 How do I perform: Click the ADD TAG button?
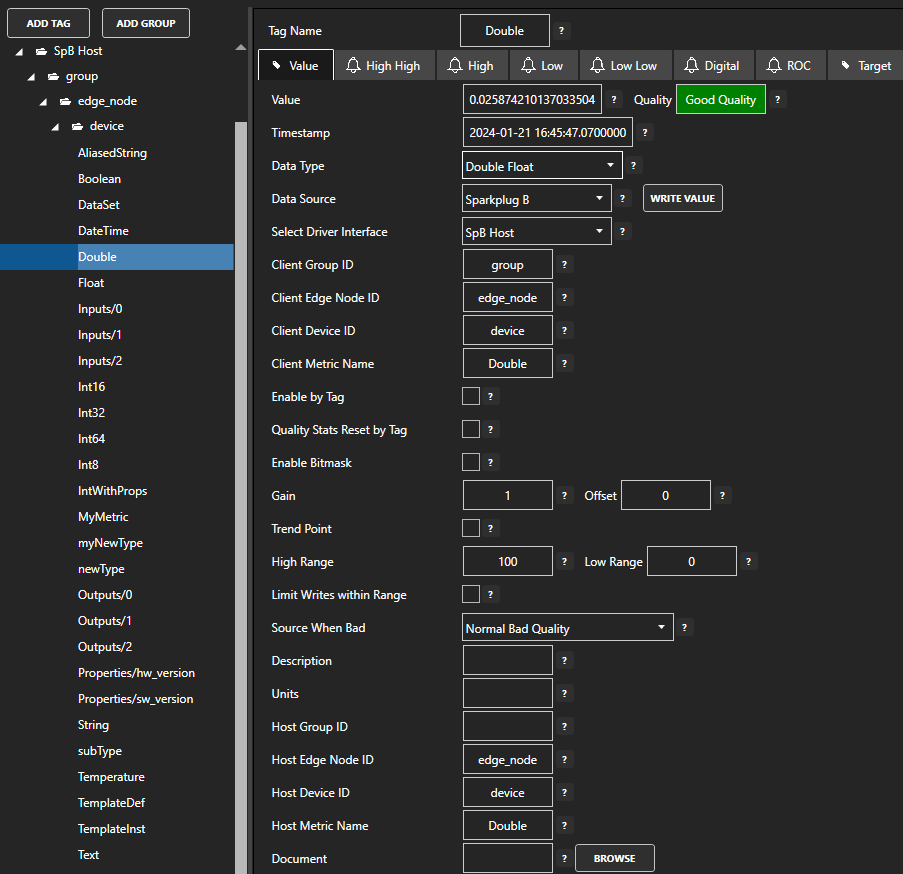[46, 23]
